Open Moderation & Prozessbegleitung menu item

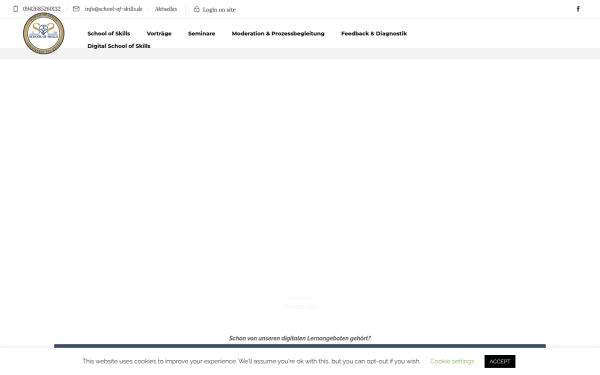pos(278,33)
